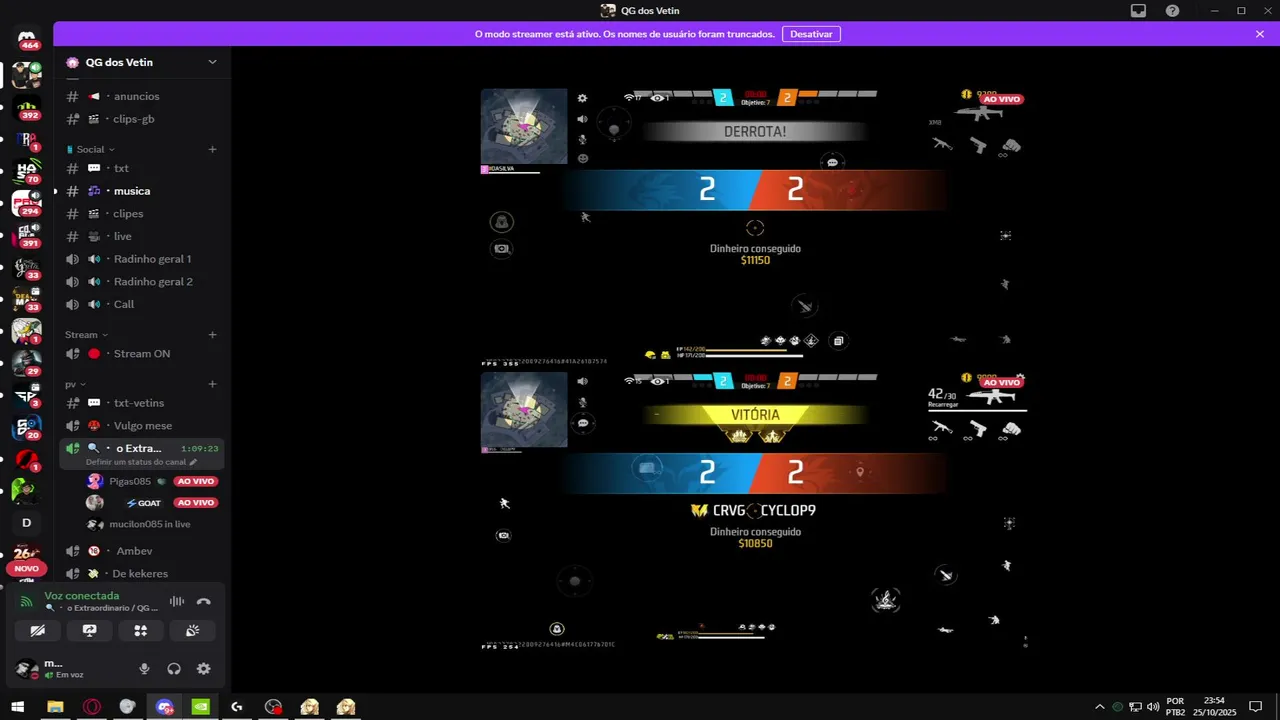1280x720 pixels.
Task: Open the server with 20 badge
Action: [x=27, y=429]
